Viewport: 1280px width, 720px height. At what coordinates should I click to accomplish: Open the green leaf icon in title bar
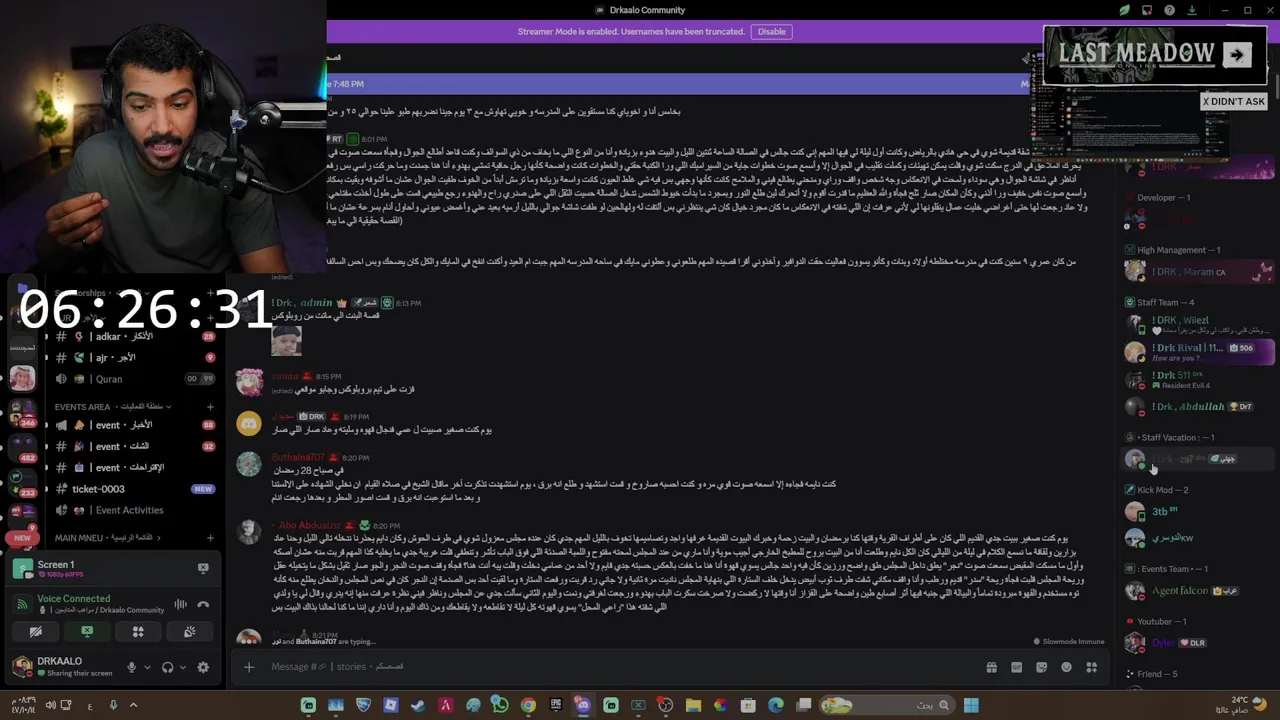pos(1124,10)
